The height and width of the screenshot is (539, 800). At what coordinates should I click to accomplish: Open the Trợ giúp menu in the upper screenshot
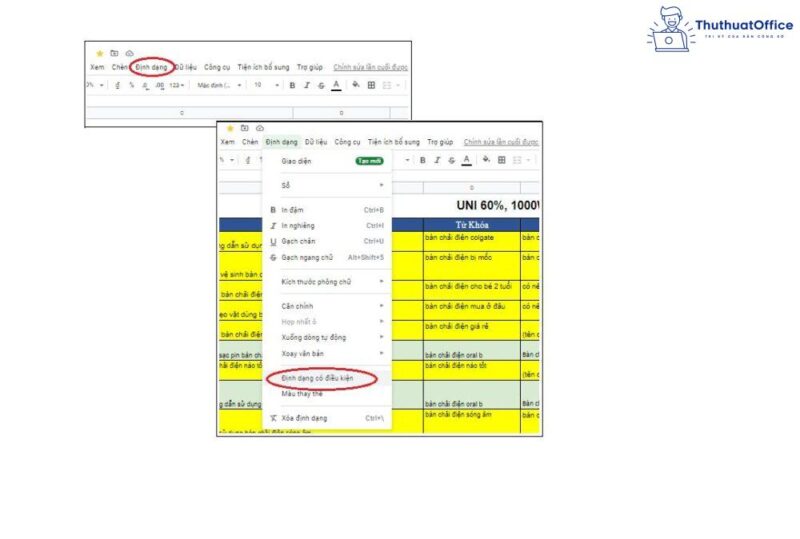310,67
